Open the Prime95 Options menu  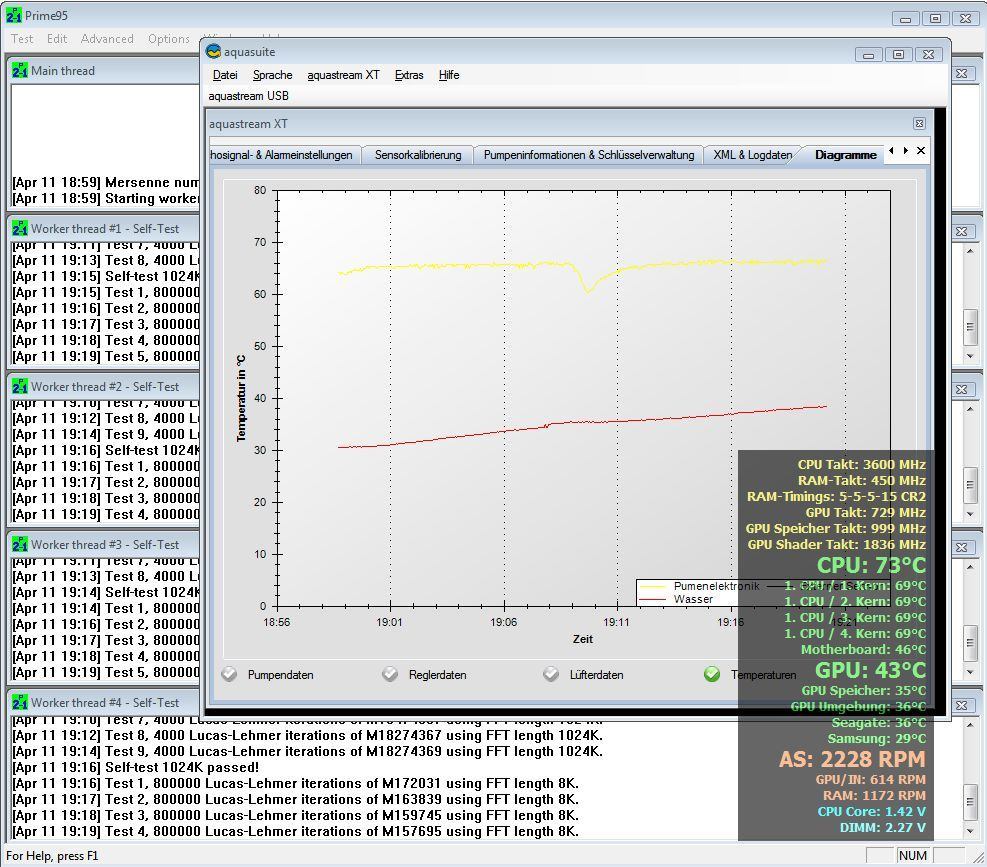(x=169, y=39)
